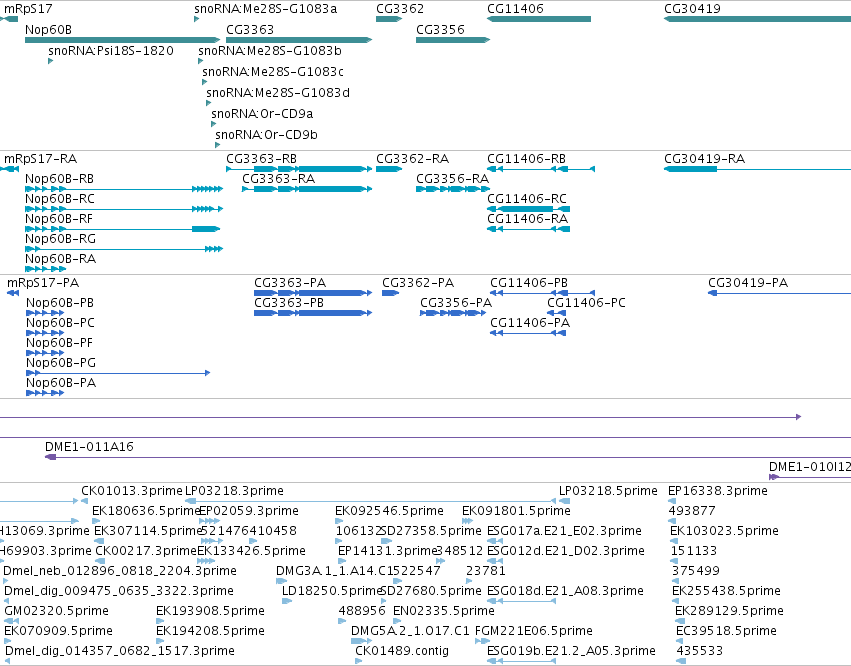Select EK193908.5prime EST label

211,611
